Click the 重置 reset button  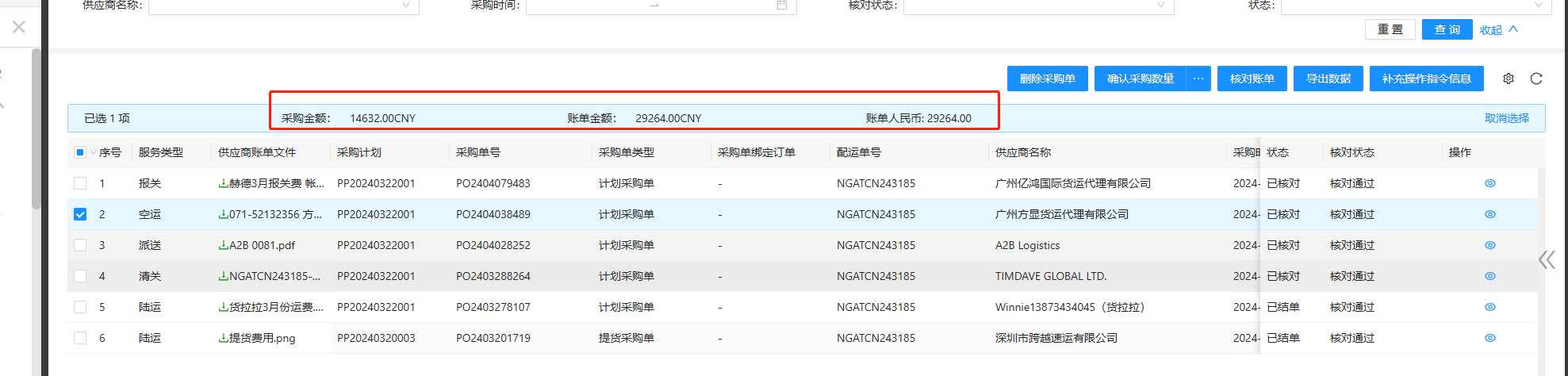pyautogui.click(x=1390, y=29)
